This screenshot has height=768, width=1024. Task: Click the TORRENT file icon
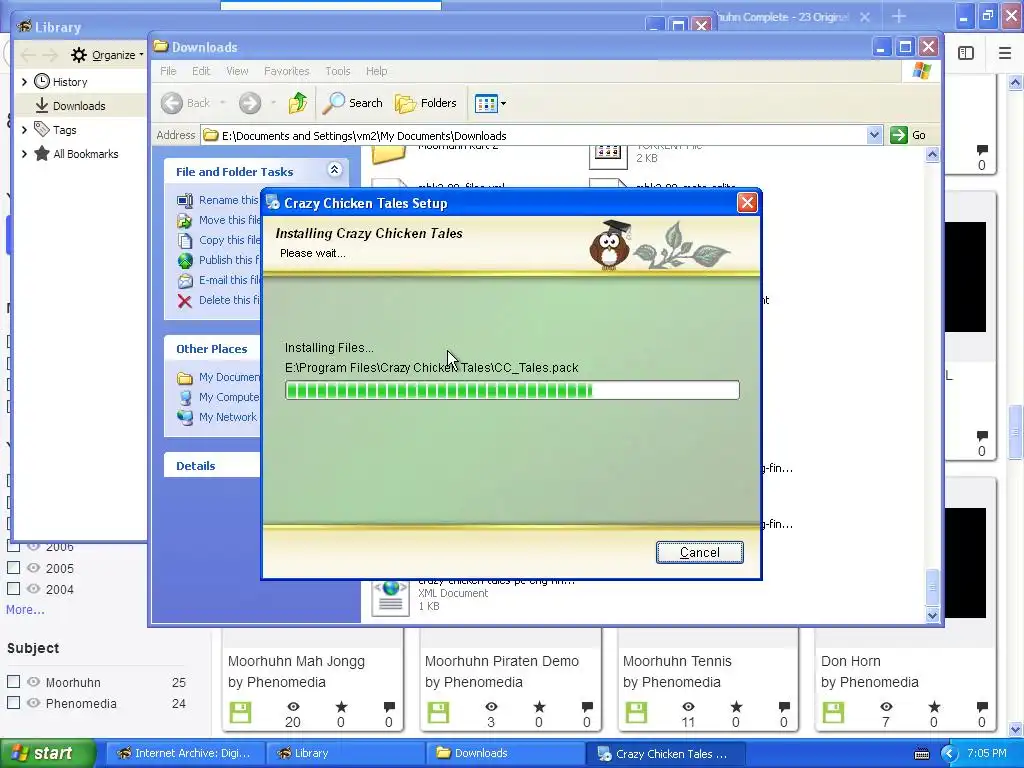coord(607,155)
